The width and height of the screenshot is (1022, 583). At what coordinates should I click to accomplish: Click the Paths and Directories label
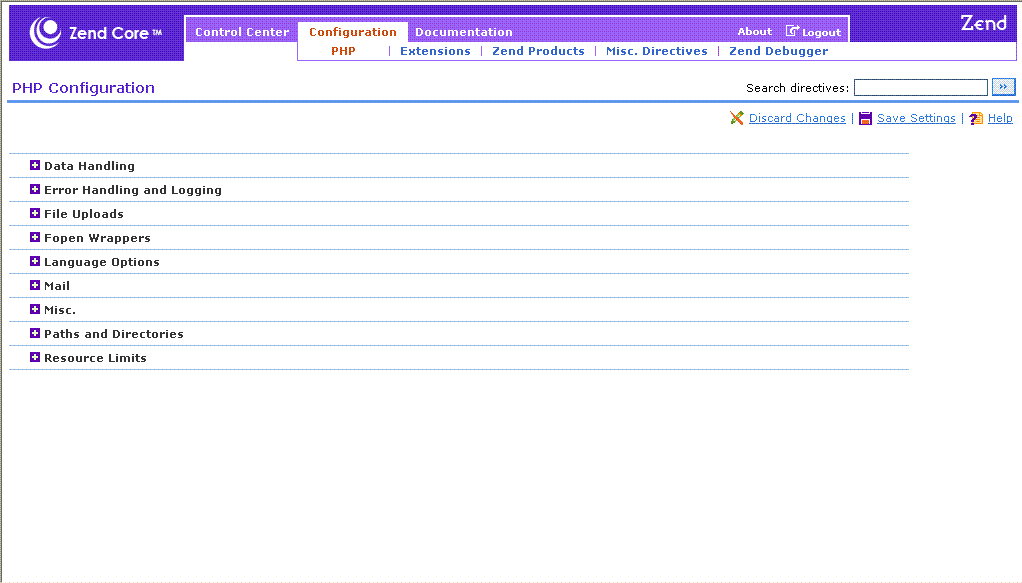(113, 334)
